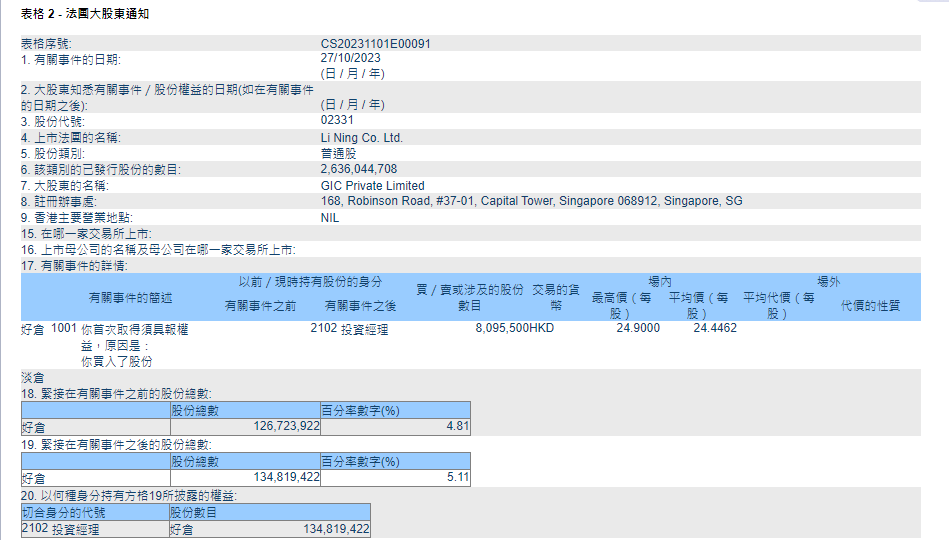Click the NIL Hong Kong business address value
Image resolution: width=949 pixels, height=540 pixels.
pyautogui.click(x=330, y=217)
